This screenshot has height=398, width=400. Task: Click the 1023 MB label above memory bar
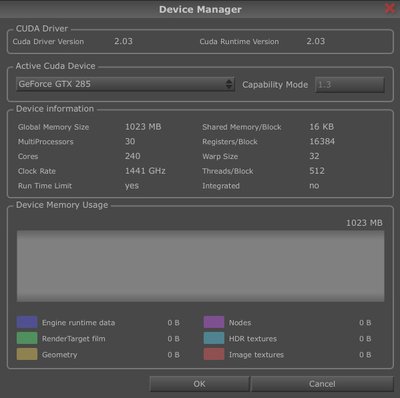(x=364, y=223)
